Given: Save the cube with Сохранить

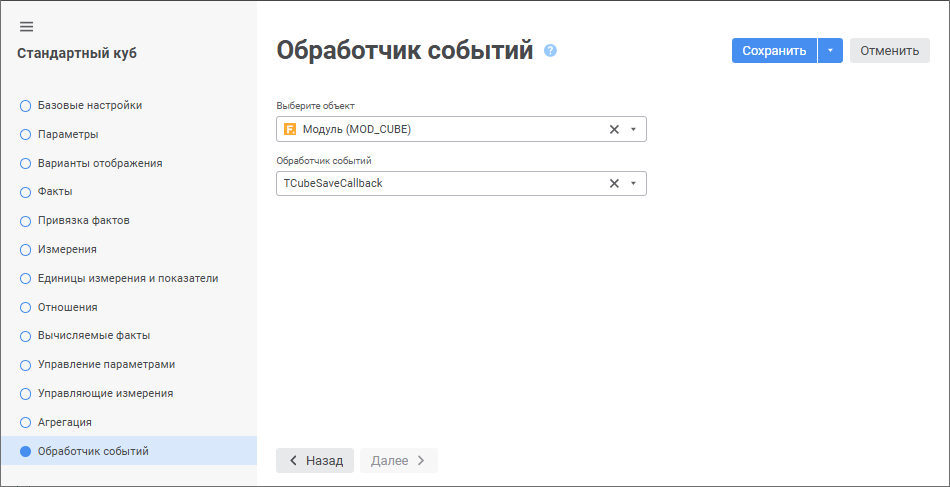Looking at the screenshot, I should click(x=774, y=51).
